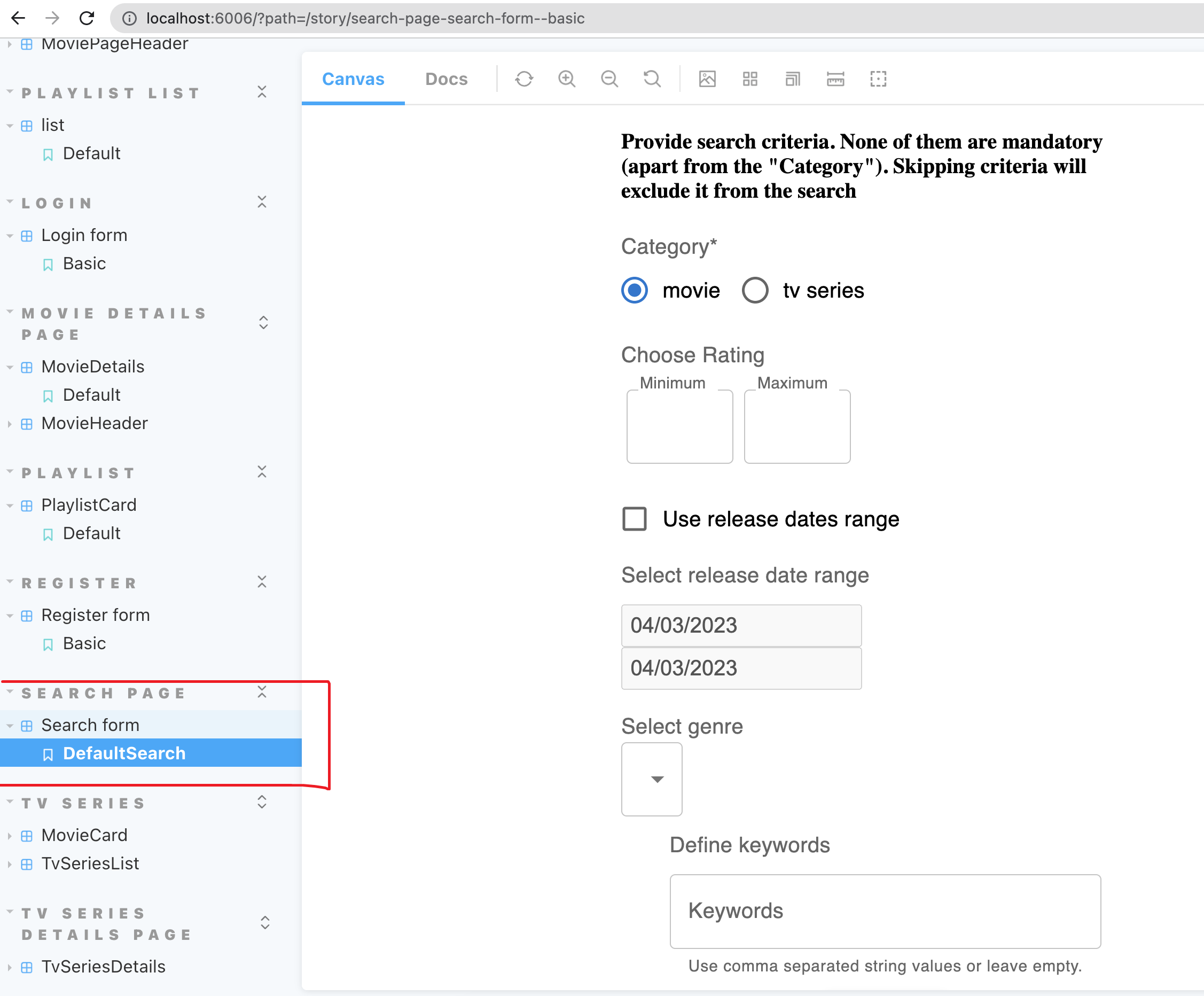Click the browser reload button
The width and height of the screenshot is (1204, 996).
87,18
